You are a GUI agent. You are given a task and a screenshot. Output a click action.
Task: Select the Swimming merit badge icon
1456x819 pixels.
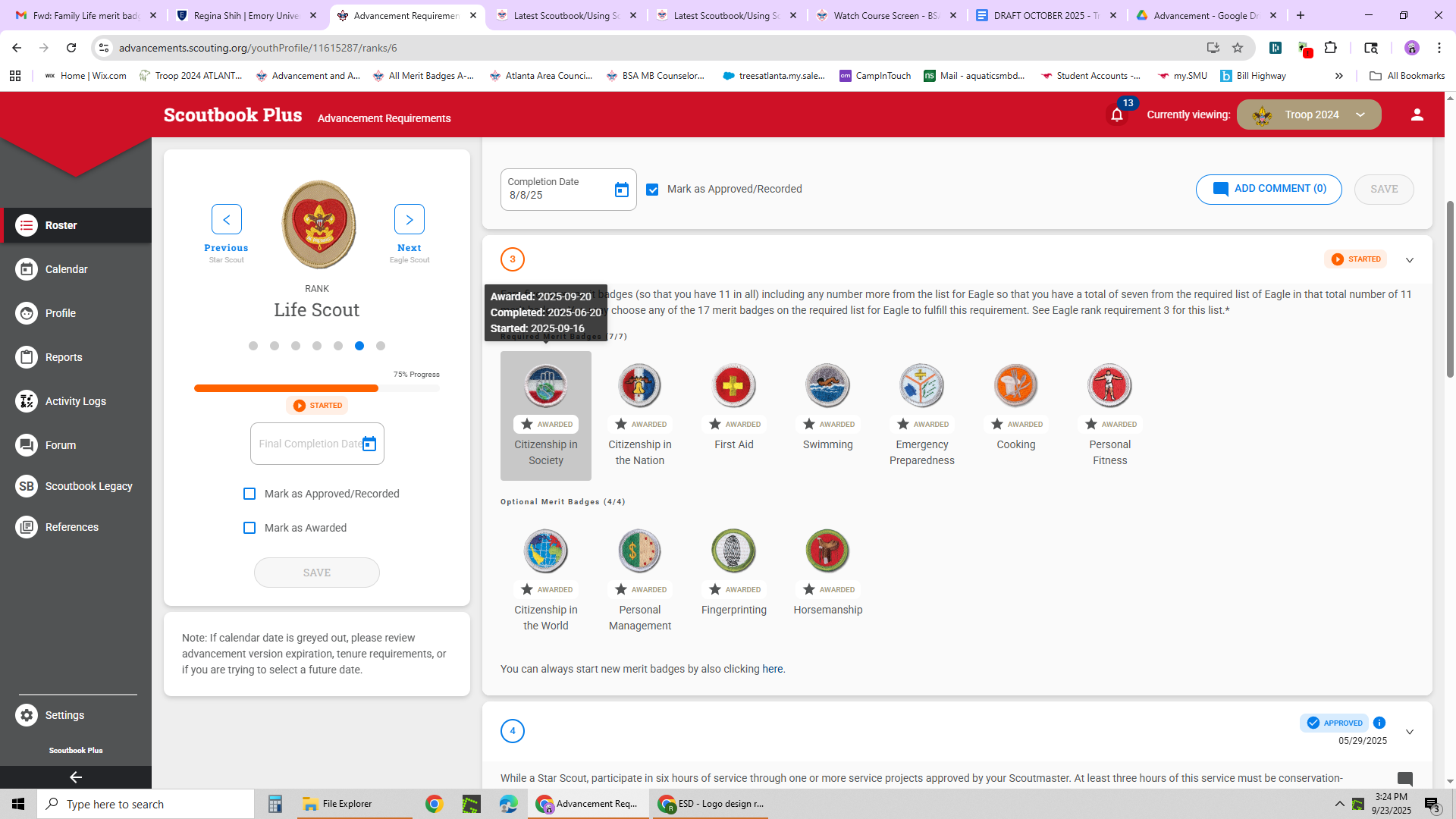(827, 385)
